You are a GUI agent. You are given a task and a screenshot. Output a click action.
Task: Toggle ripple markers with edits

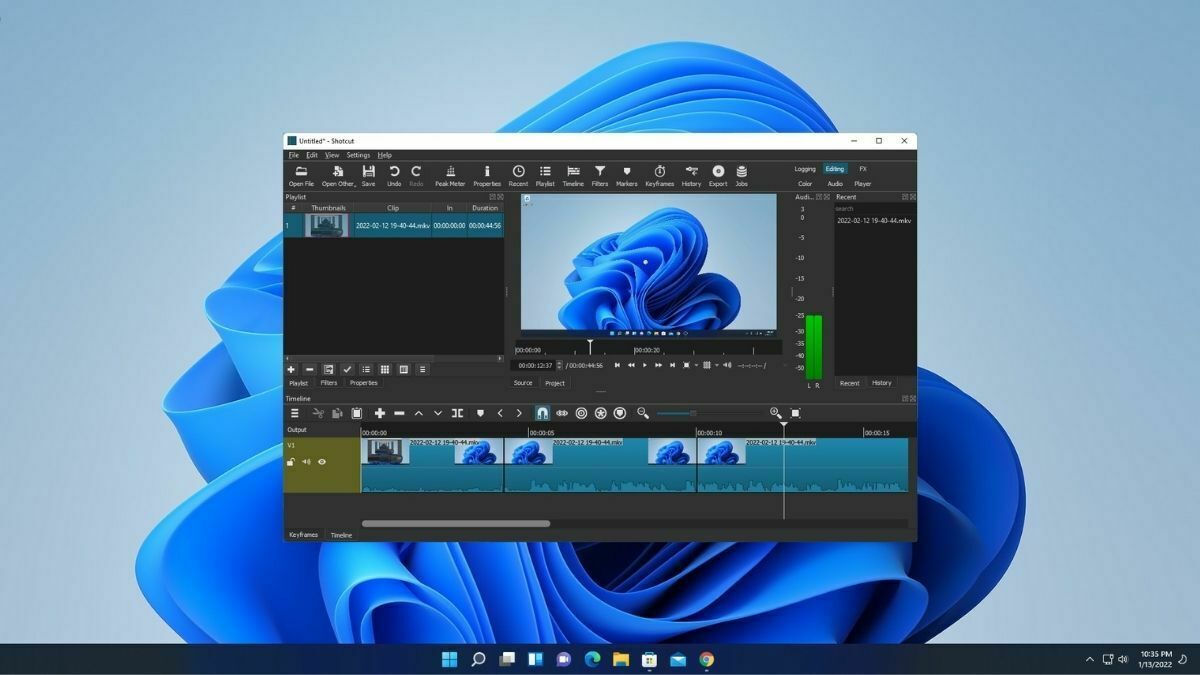click(619, 413)
